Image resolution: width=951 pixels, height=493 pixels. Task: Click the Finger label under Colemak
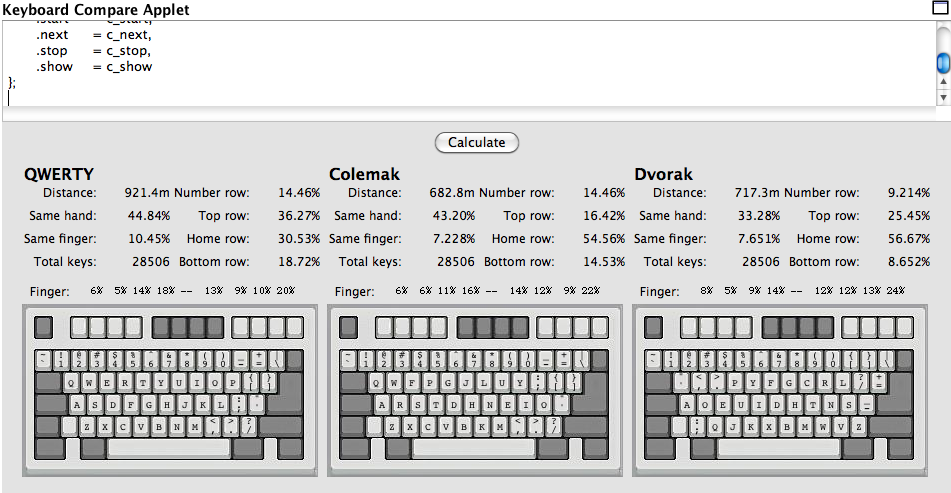355,292
